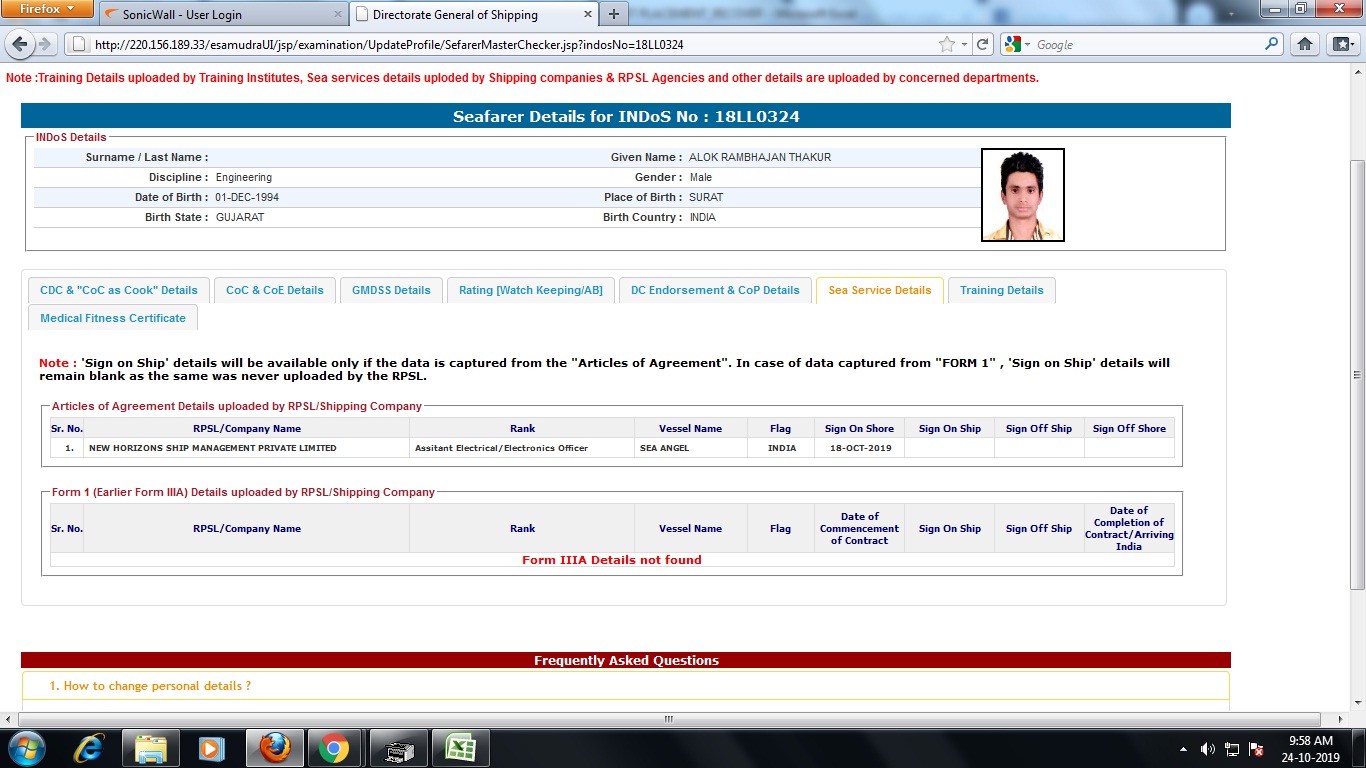Open the Medical Fitness Certificate tab
Viewport: 1366px width, 768px height.
[113, 318]
